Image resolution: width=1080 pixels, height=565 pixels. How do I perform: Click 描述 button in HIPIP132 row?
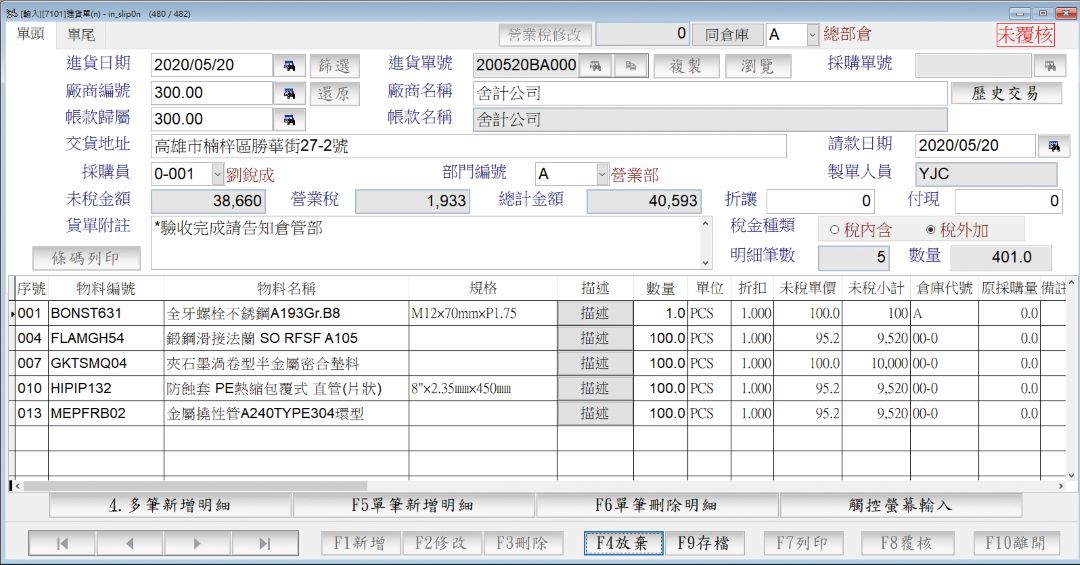pyautogui.click(x=595, y=389)
